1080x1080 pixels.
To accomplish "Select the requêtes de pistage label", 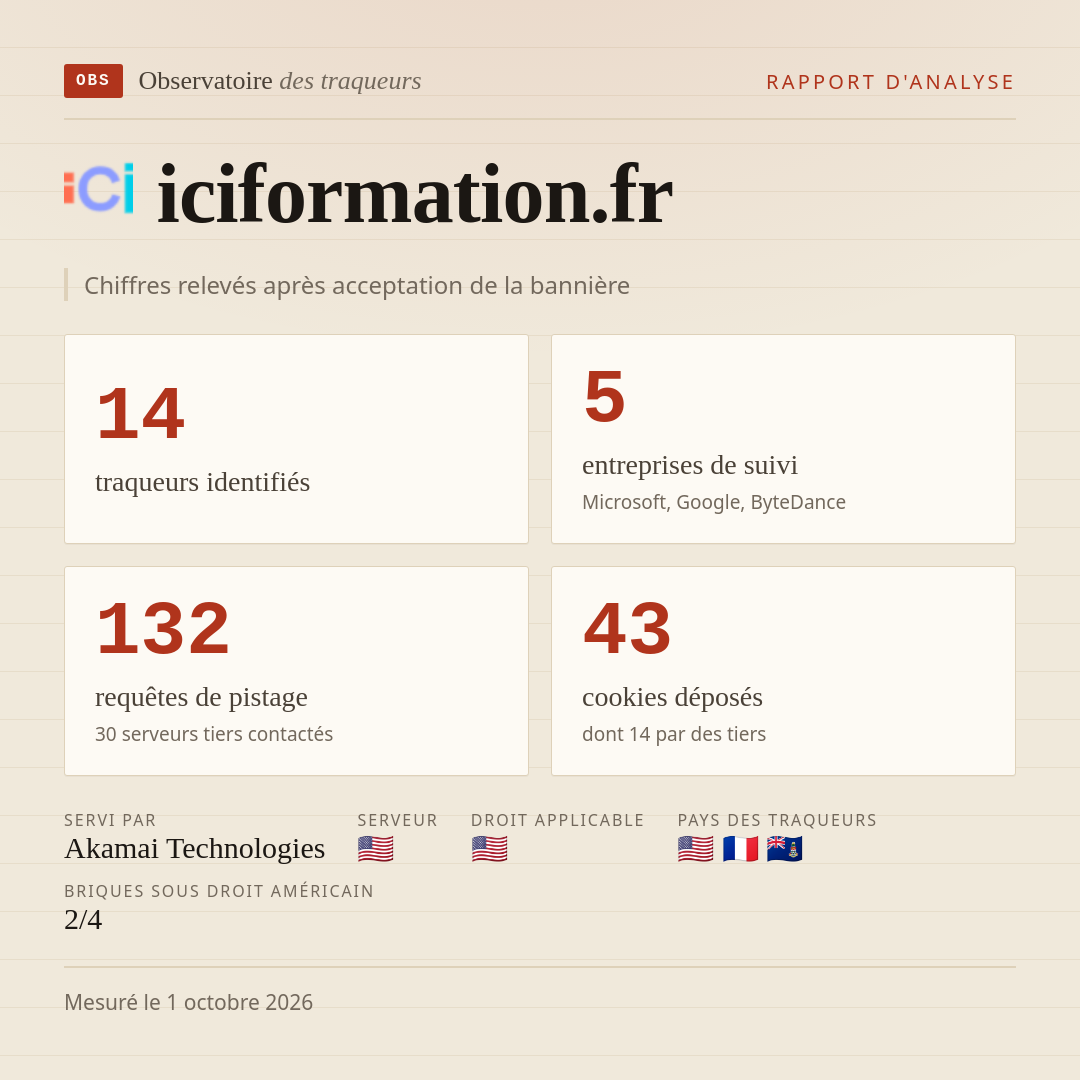I will [201, 697].
